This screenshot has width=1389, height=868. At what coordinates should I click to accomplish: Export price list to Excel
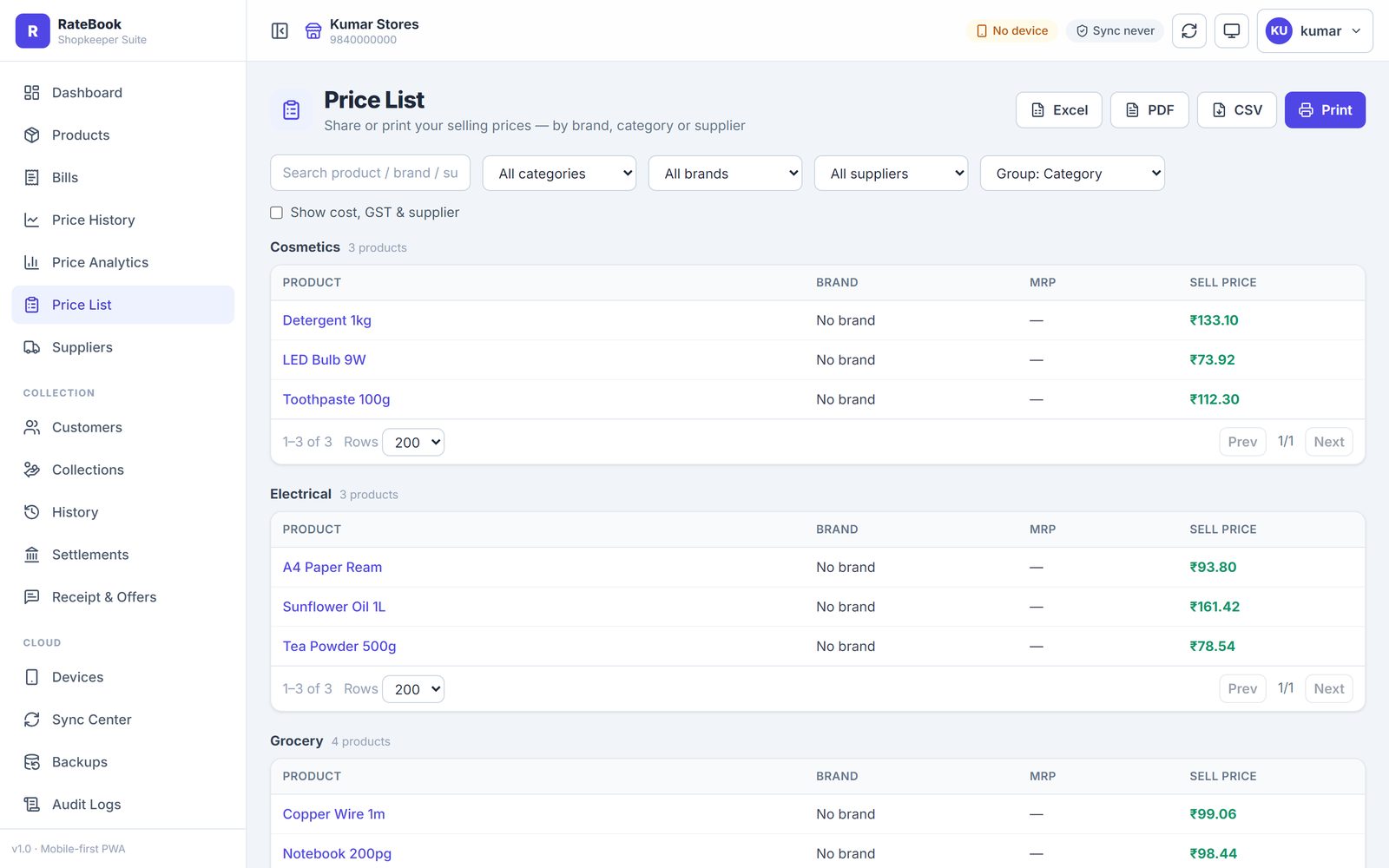(1059, 110)
